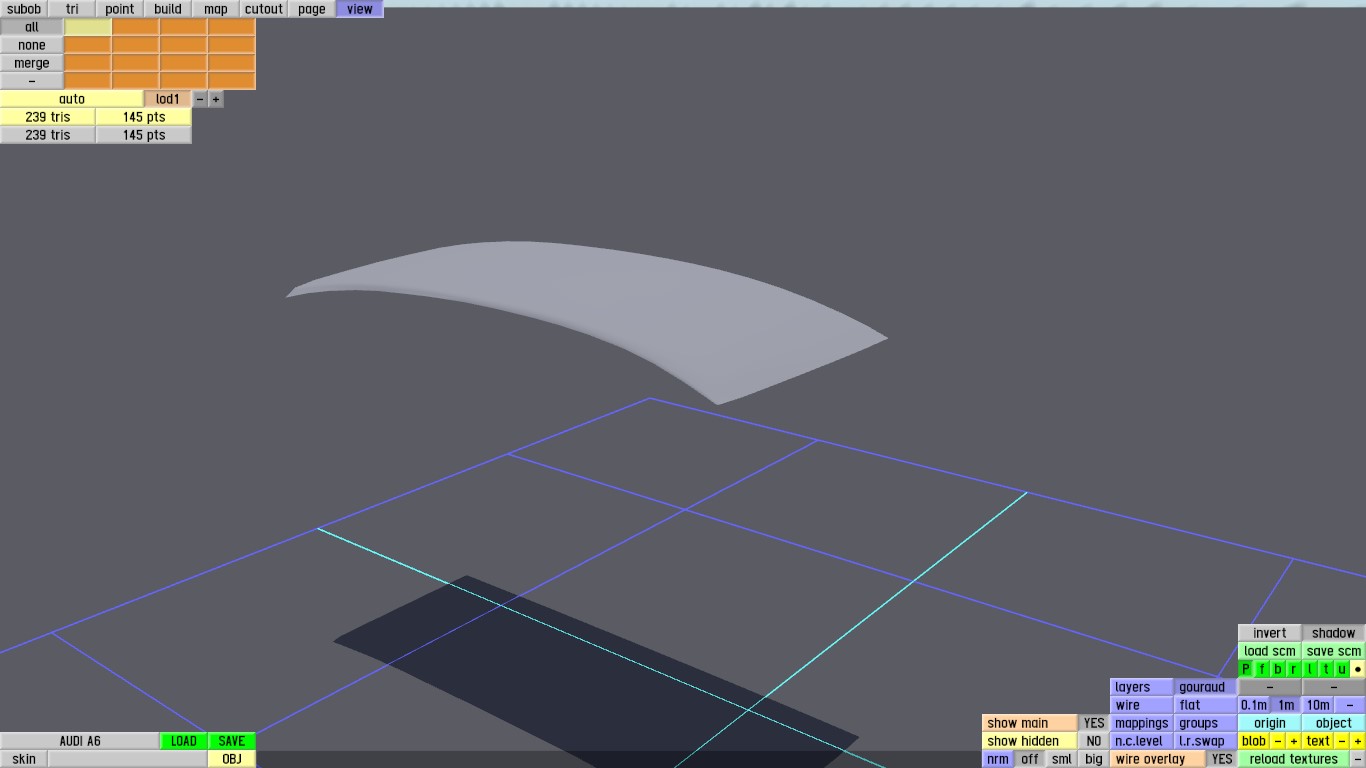
Task: Click the empty skin name field
Action: [128, 759]
